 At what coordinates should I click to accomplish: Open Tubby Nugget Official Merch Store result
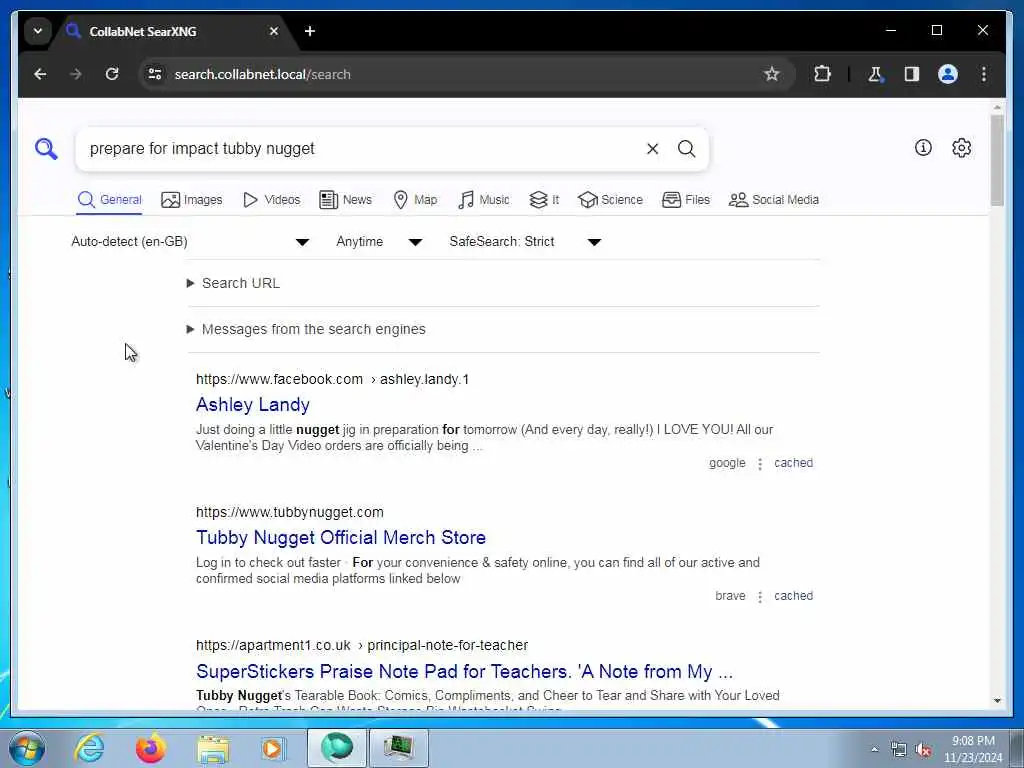coord(341,537)
